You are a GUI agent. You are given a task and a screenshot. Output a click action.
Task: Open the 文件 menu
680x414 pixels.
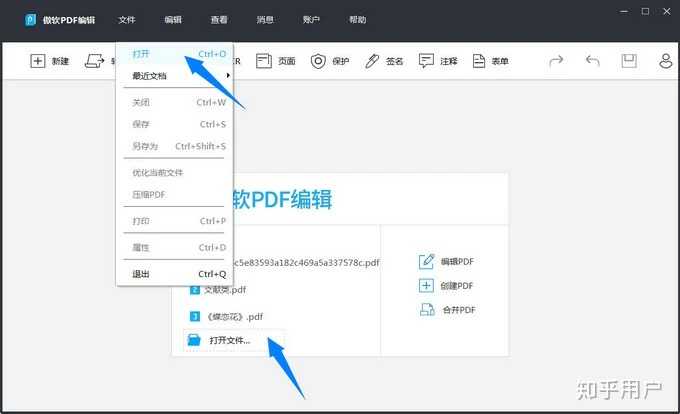click(127, 20)
